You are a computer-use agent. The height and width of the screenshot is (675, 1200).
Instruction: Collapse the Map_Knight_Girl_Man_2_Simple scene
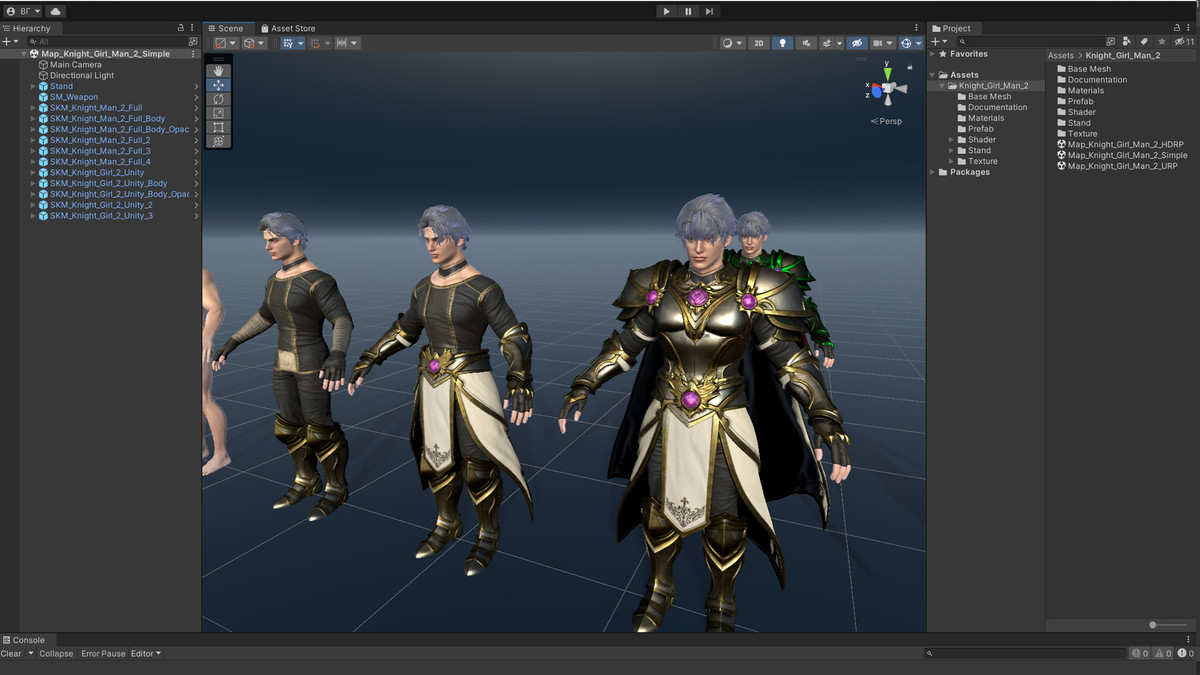click(24, 54)
